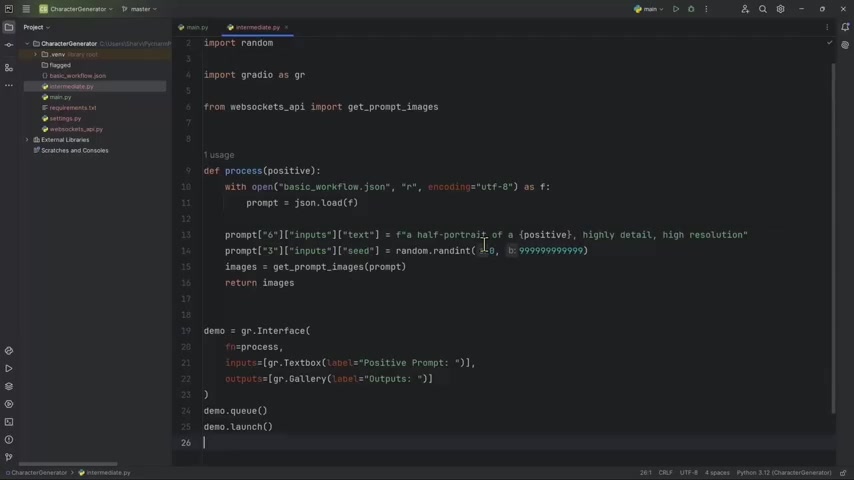Open CharacterGenerator project dropdown
This screenshot has width=854, height=480.
tap(76, 9)
